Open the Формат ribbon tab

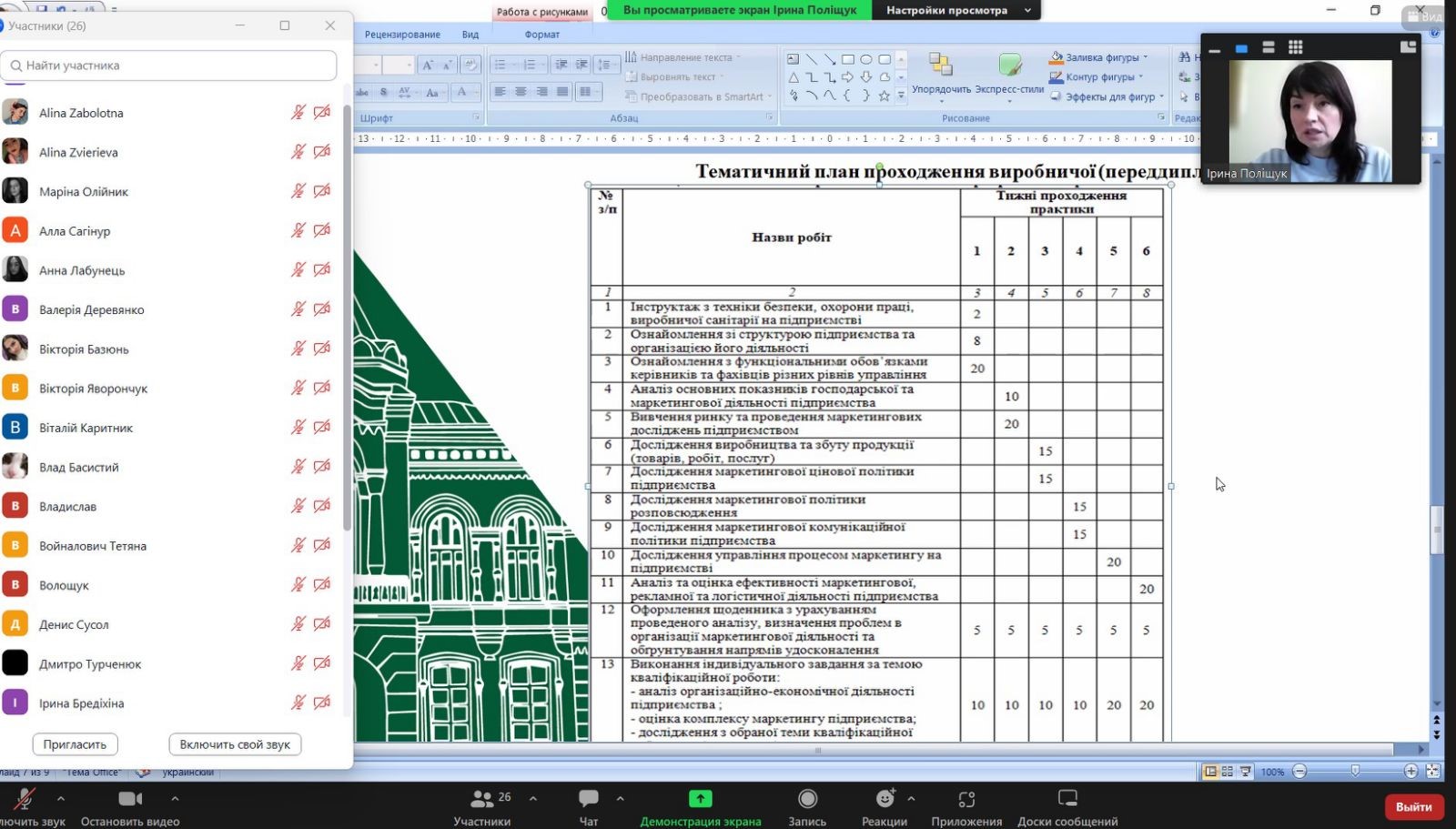(x=542, y=35)
